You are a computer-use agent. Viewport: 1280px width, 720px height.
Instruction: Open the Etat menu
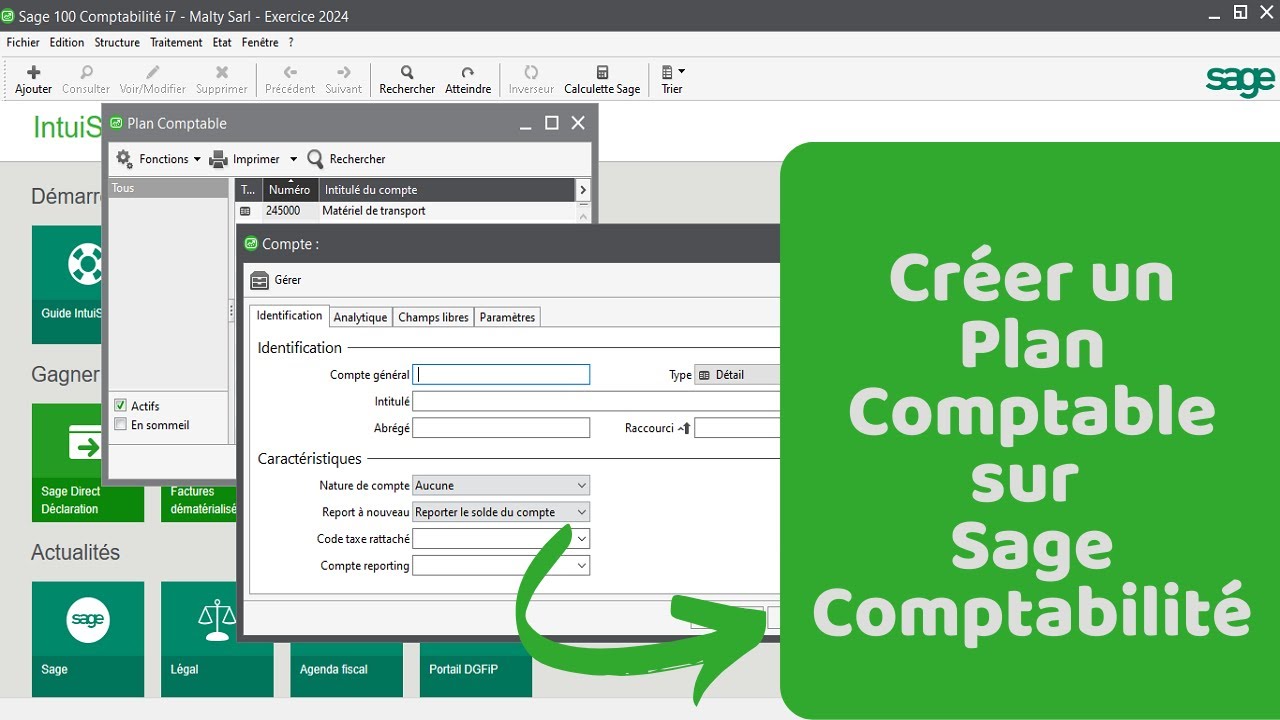pyautogui.click(x=222, y=43)
